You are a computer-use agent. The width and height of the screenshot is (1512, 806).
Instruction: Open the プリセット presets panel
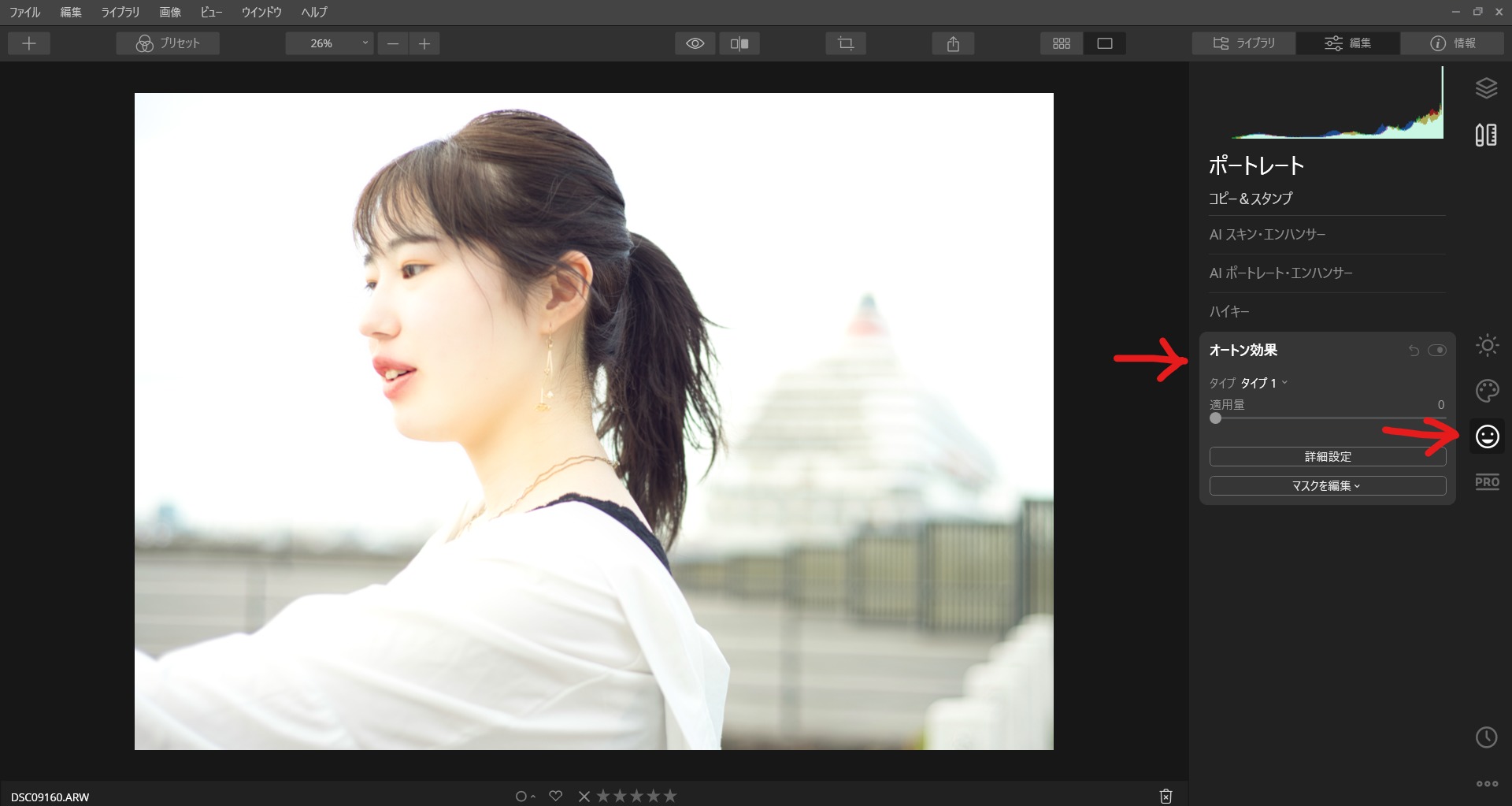pos(168,43)
